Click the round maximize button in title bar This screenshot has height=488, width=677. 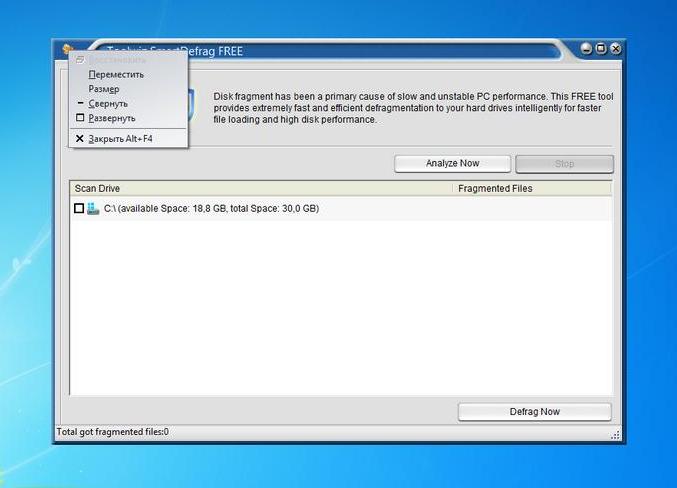[x=601, y=49]
